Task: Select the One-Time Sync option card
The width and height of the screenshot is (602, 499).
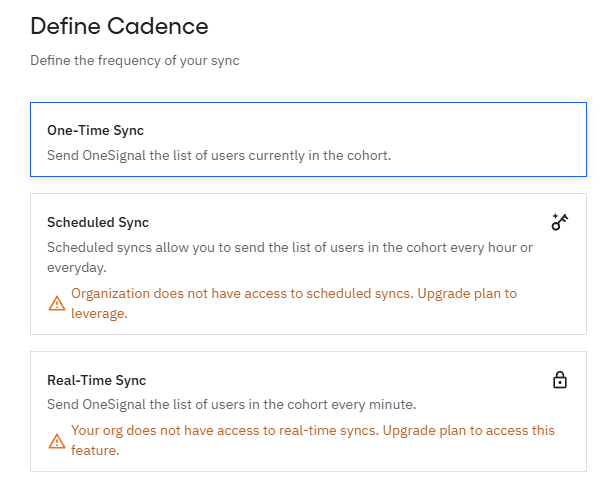Action: pyautogui.click(x=308, y=139)
